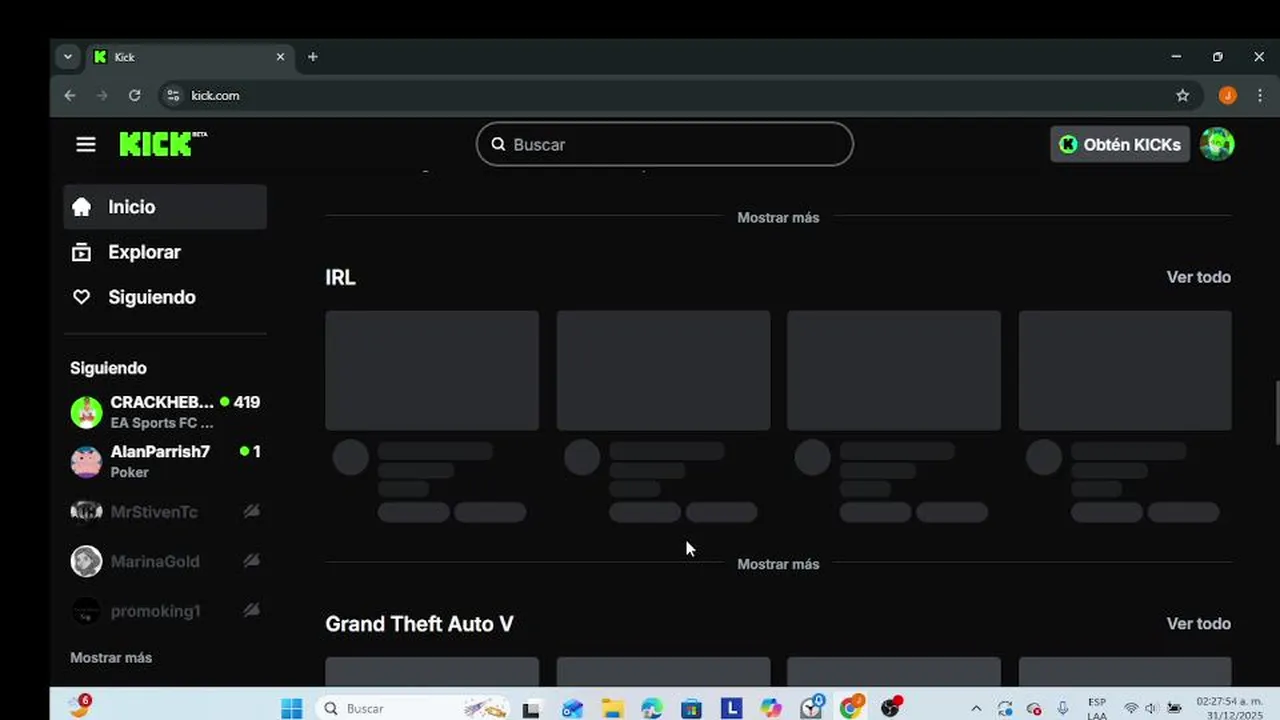This screenshot has width=1280, height=720.
Task: Click Mostrar más above IRL section
Action: [778, 217]
